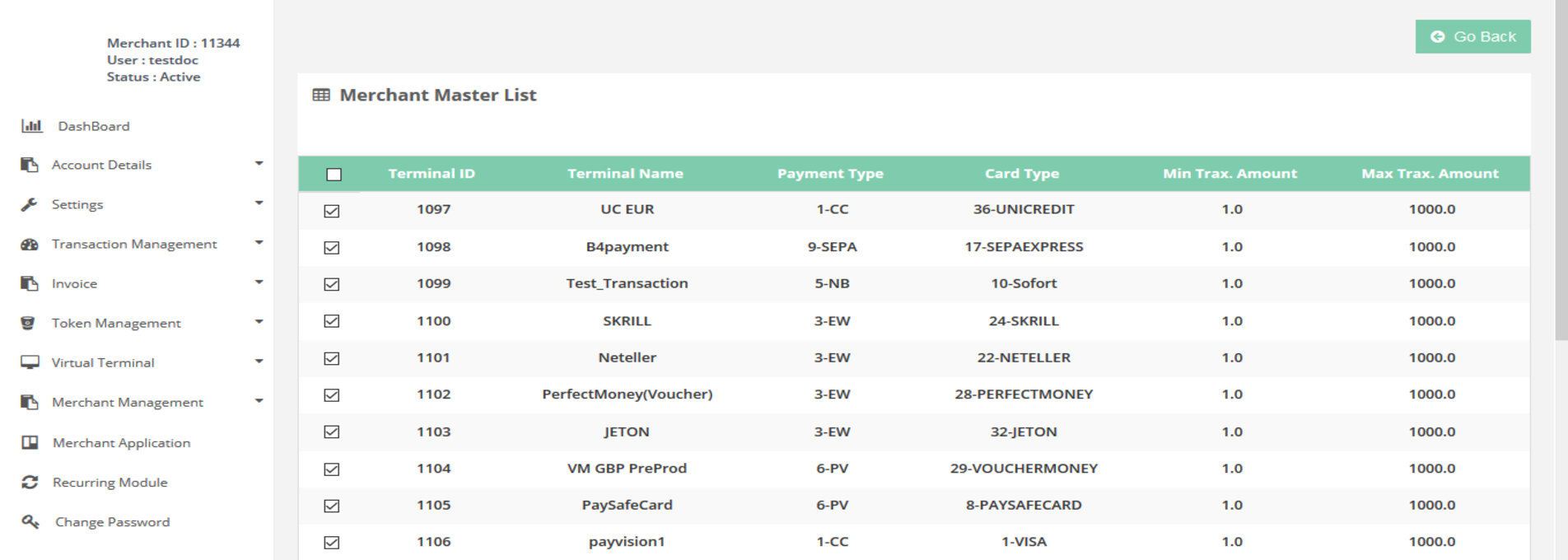
Task: Deselect the PaySafeCard terminal 1105 checkbox
Action: click(332, 506)
